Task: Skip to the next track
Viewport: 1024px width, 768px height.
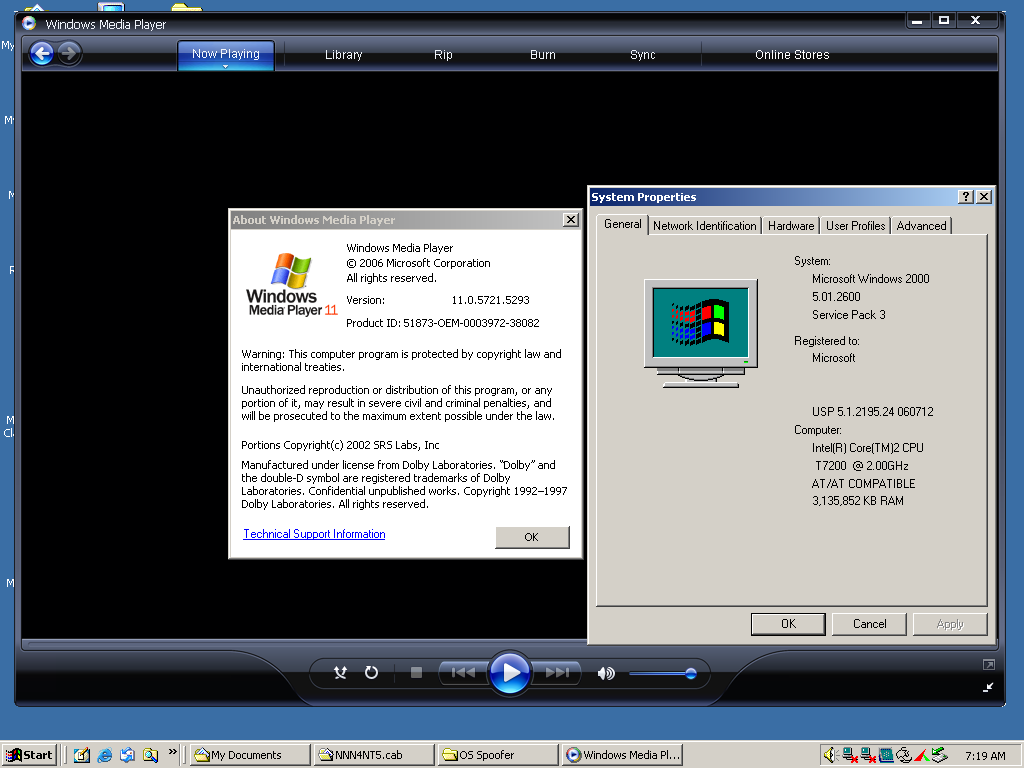Action: pos(557,672)
